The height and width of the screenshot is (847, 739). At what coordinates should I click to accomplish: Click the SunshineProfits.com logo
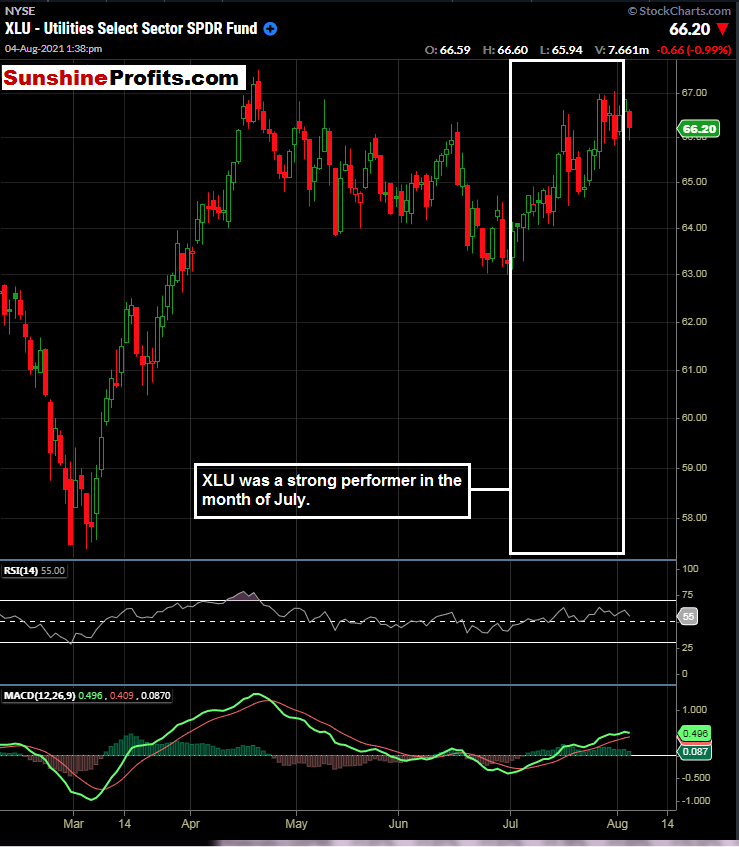point(123,78)
